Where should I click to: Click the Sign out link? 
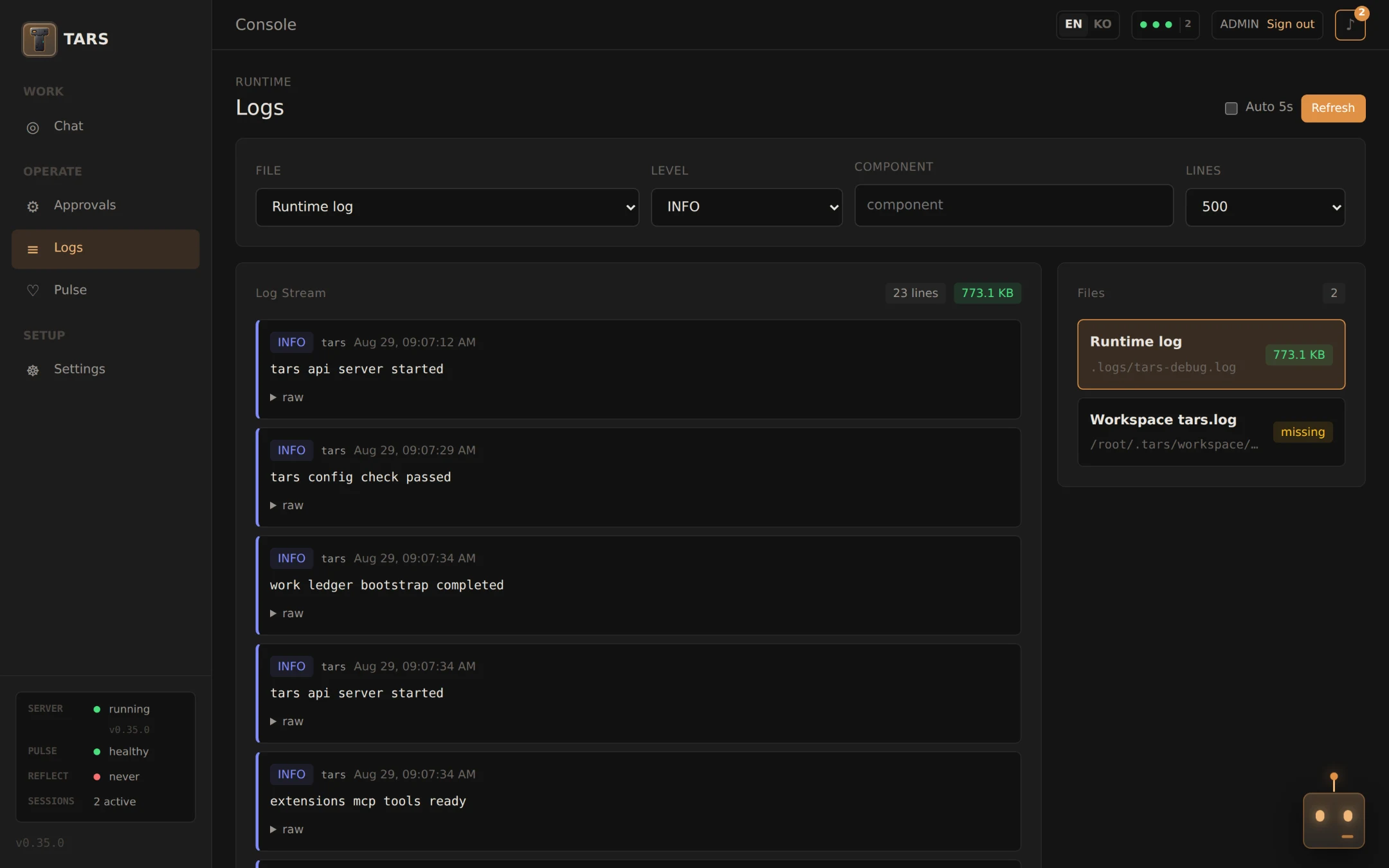[1290, 24]
